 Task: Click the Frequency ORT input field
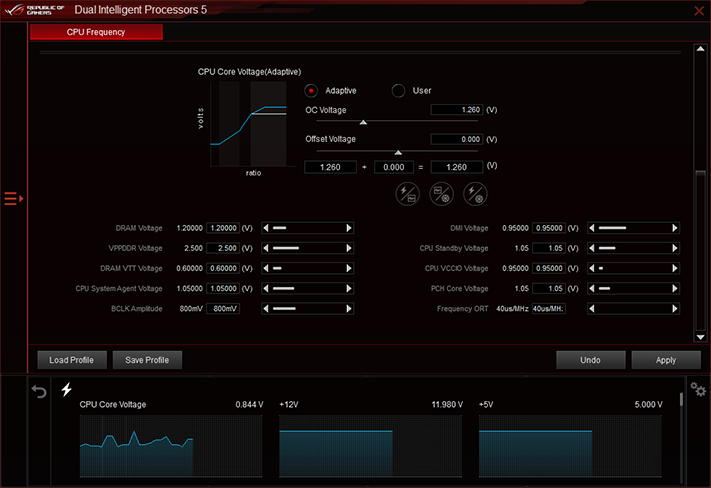click(x=549, y=309)
